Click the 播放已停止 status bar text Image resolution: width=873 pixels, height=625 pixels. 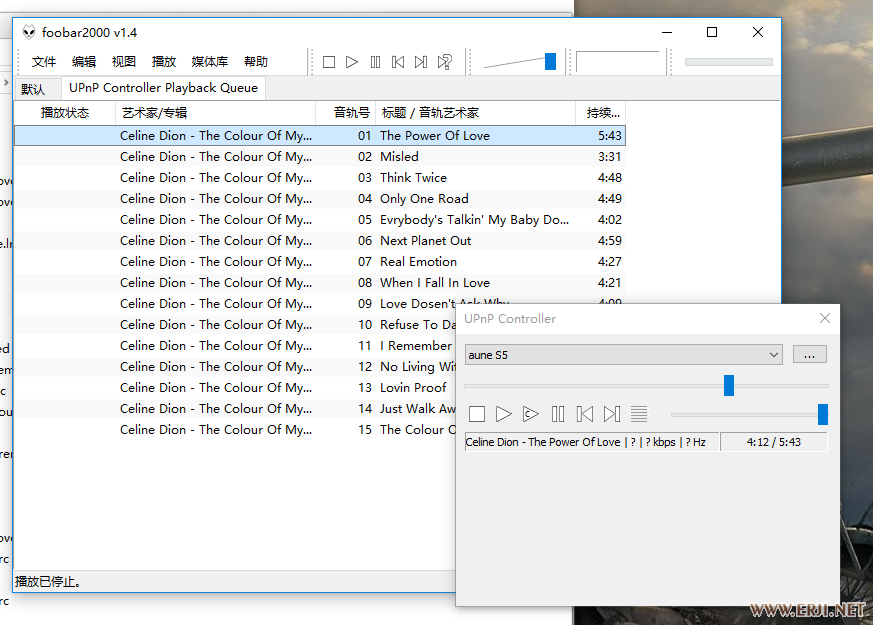(48, 582)
